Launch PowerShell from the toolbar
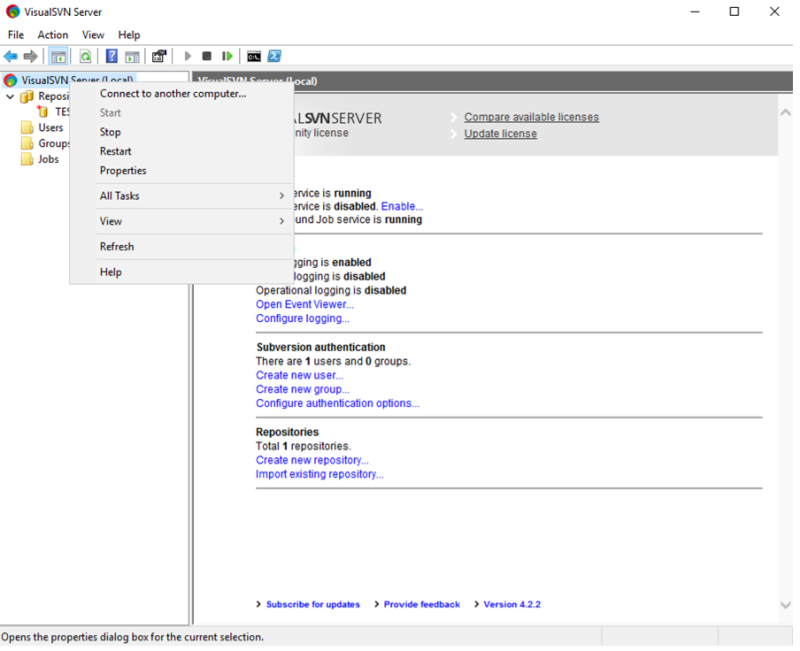 (274, 57)
